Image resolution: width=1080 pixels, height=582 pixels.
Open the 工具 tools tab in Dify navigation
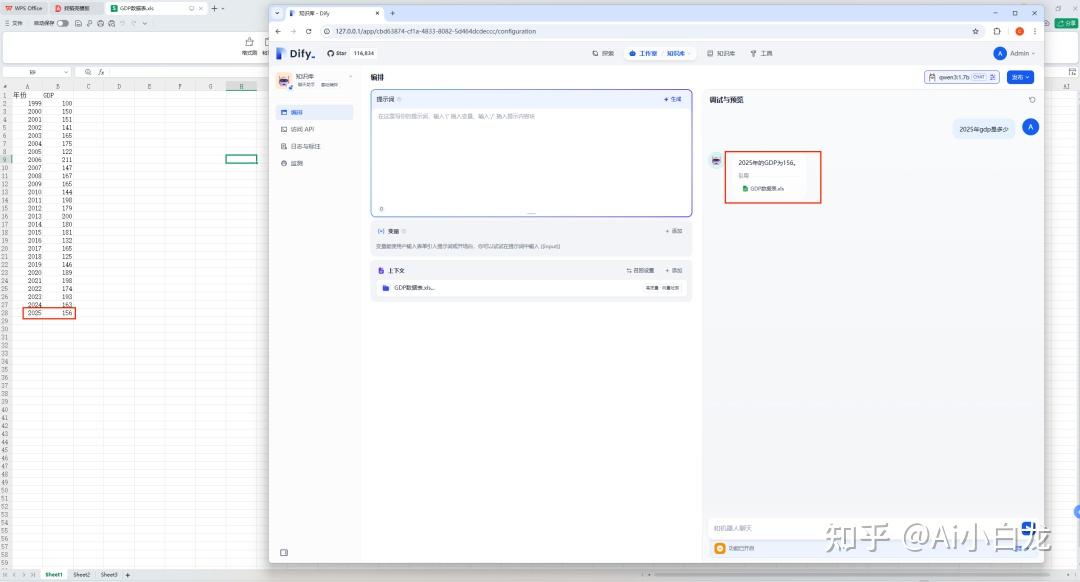click(x=761, y=53)
